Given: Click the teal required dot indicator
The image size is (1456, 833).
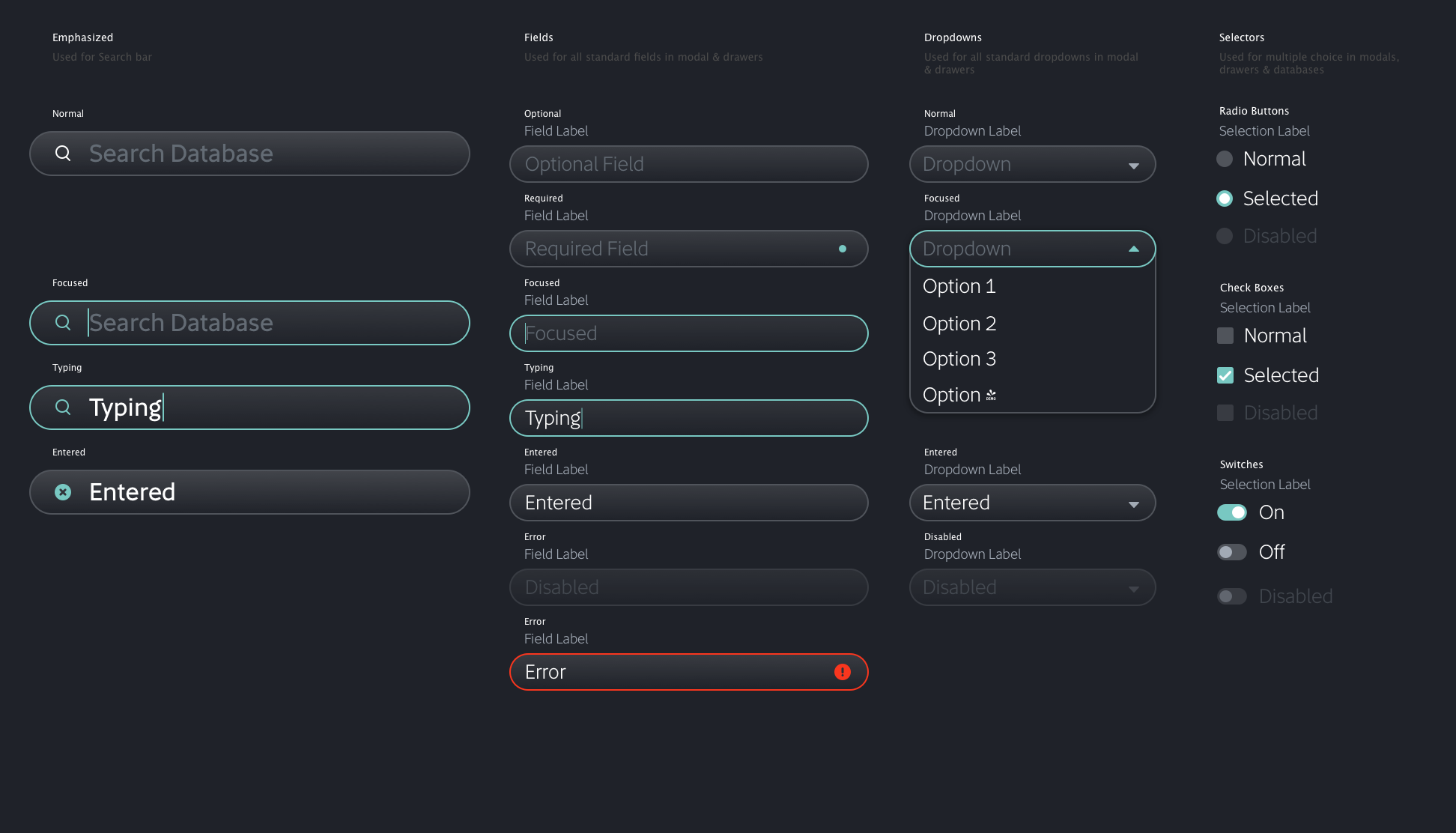Looking at the screenshot, I should tap(843, 249).
